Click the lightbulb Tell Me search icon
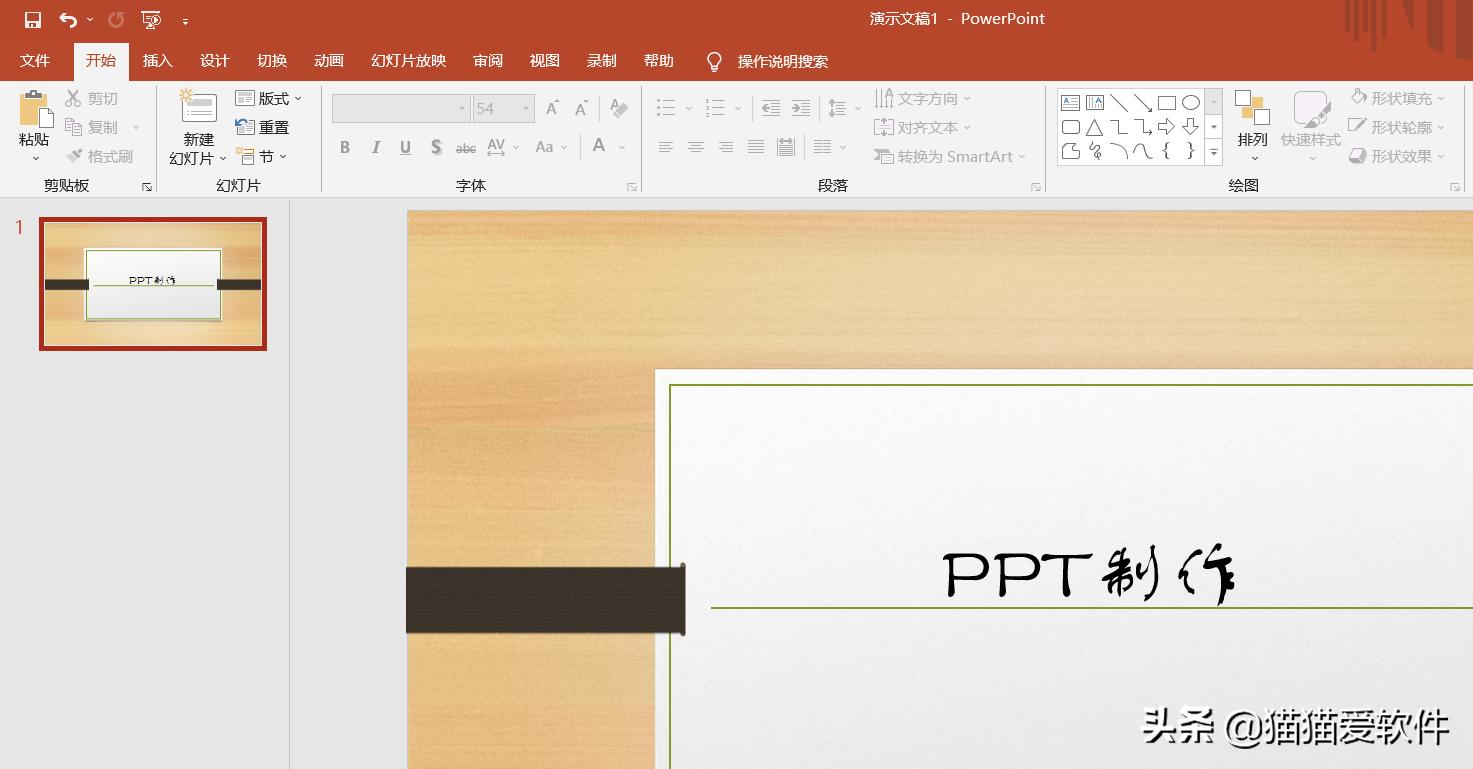The image size is (1473, 769). coord(714,62)
